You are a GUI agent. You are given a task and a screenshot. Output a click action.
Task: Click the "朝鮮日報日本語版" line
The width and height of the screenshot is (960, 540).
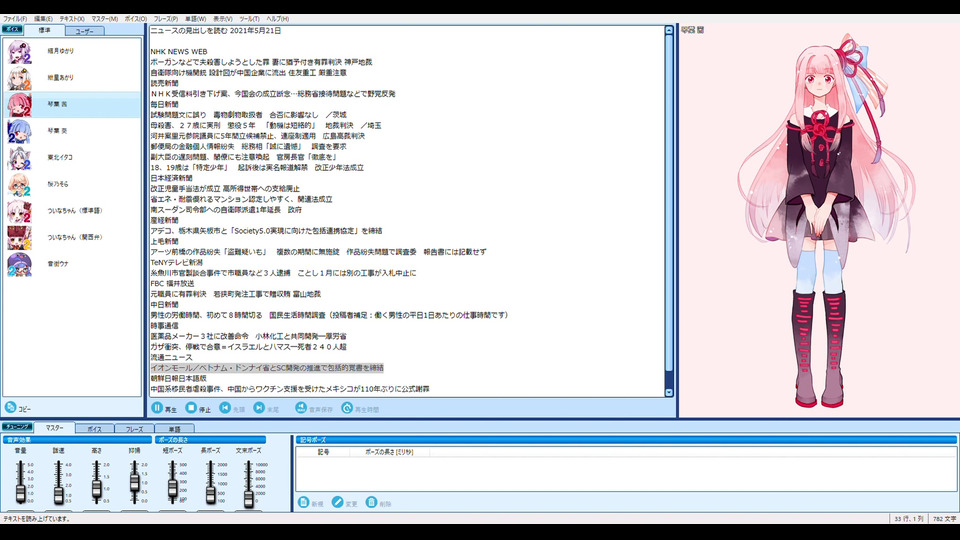[x=179, y=378]
